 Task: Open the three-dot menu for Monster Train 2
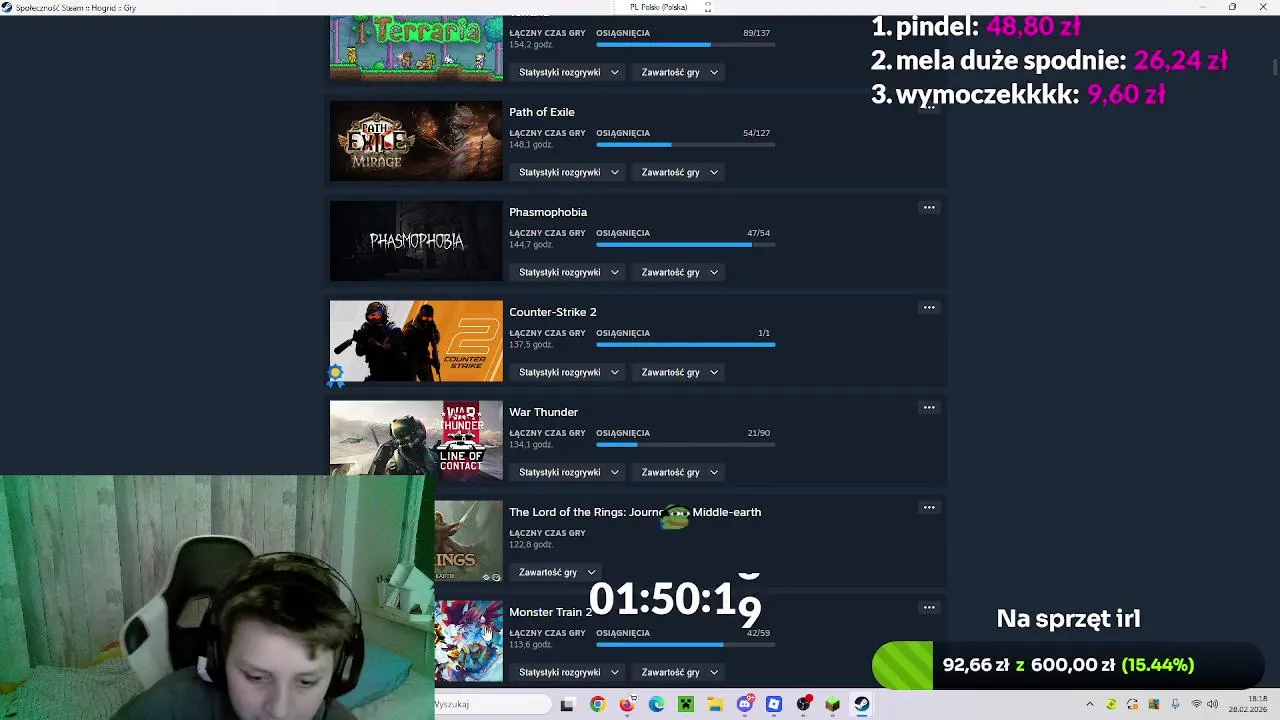point(929,608)
